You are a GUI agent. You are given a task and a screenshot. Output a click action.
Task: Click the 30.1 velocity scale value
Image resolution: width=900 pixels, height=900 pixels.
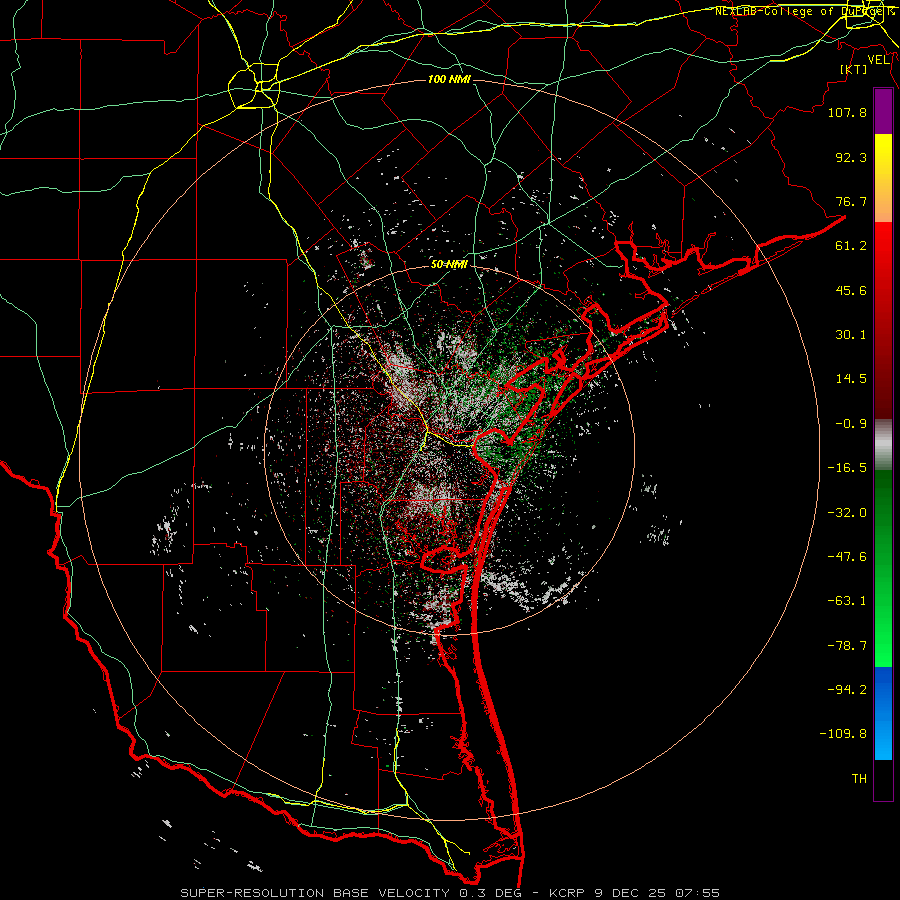click(851, 335)
